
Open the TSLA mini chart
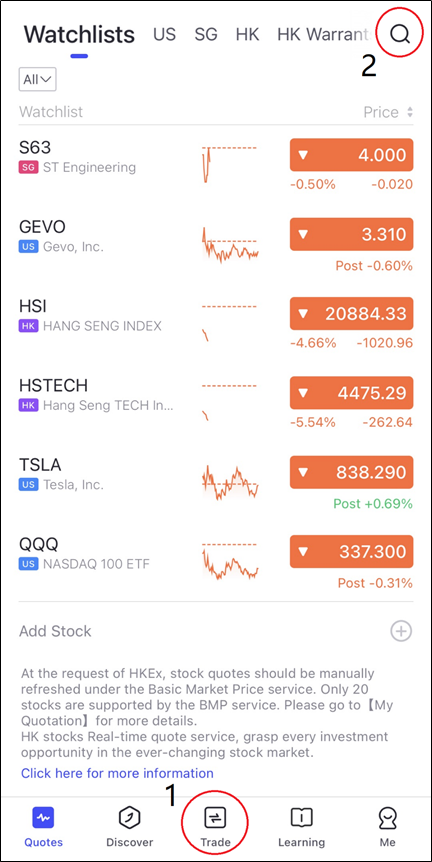point(230,483)
